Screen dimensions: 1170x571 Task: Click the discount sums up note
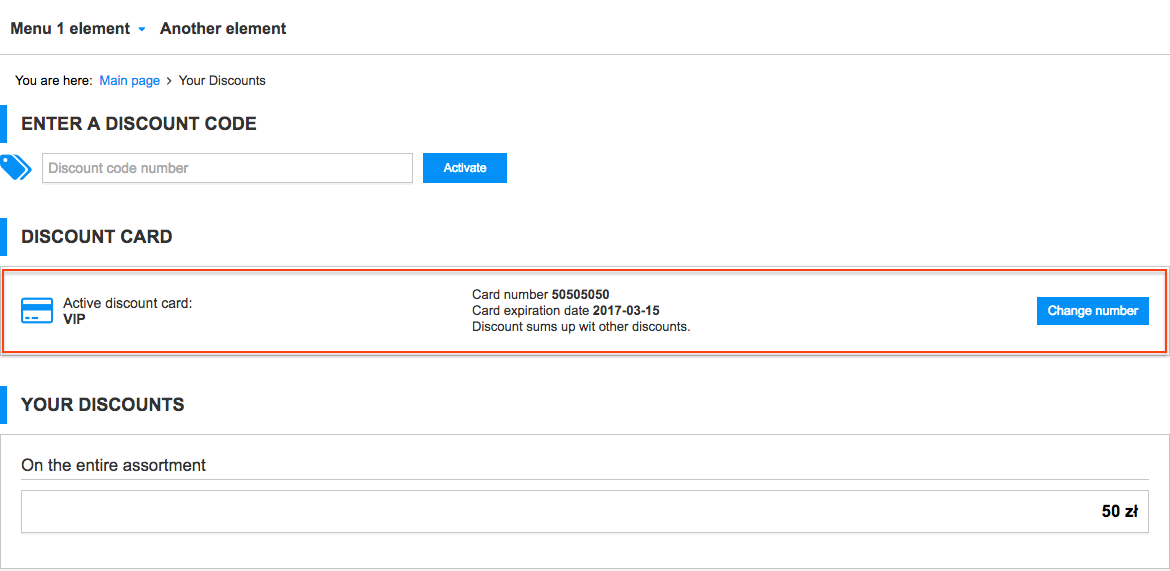click(x=581, y=326)
